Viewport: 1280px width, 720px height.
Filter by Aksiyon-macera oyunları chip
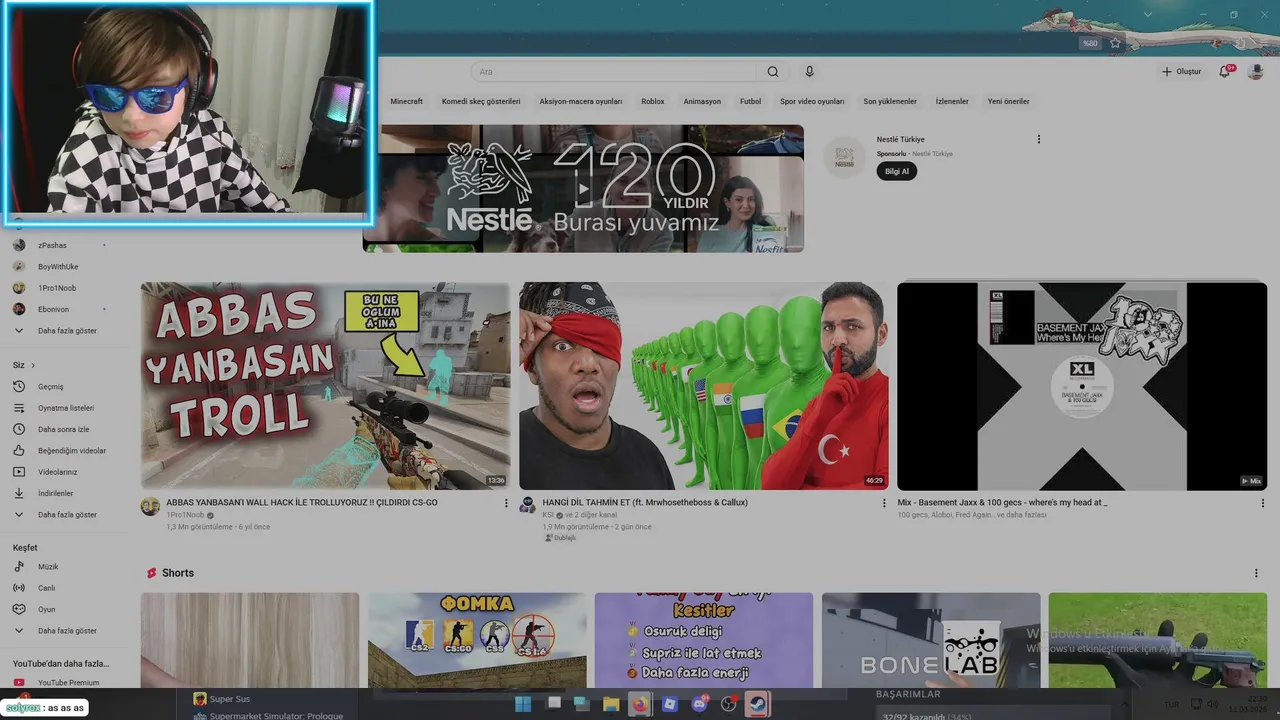580,101
